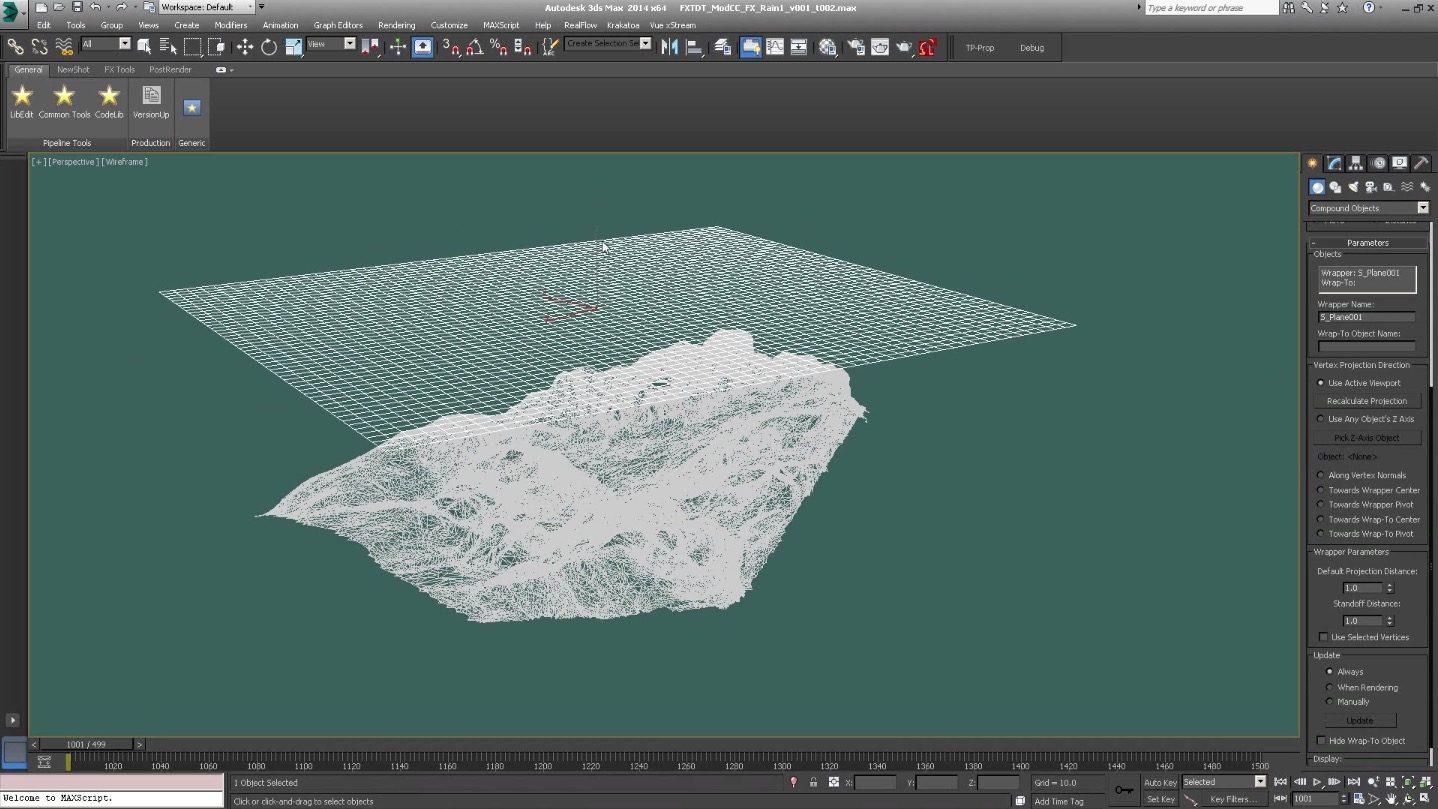The height and width of the screenshot is (809, 1438).
Task: Click the Render Production teapot icon
Action: pos(904,46)
